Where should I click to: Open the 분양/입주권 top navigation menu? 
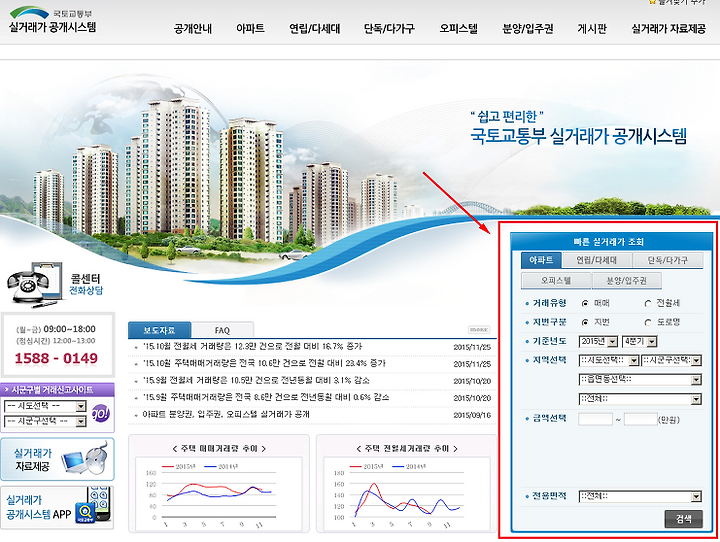point(528,28)
